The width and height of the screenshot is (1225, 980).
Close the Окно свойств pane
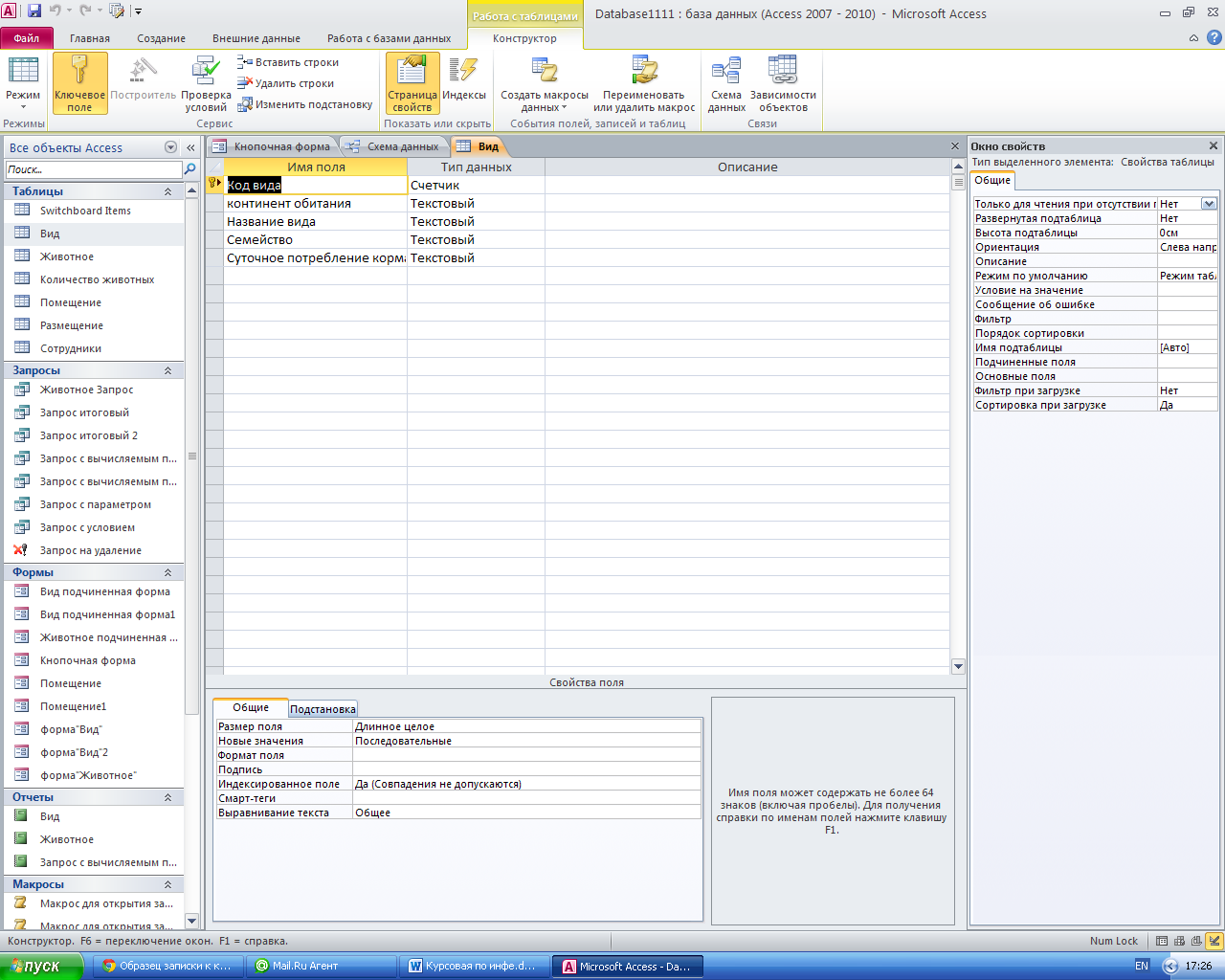click(1214, 146)
